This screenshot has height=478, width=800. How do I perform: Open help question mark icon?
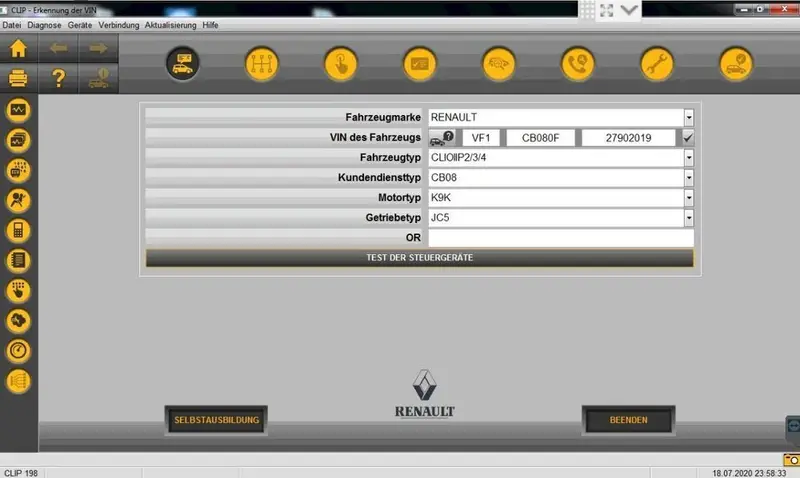click(x=59, y=78)
